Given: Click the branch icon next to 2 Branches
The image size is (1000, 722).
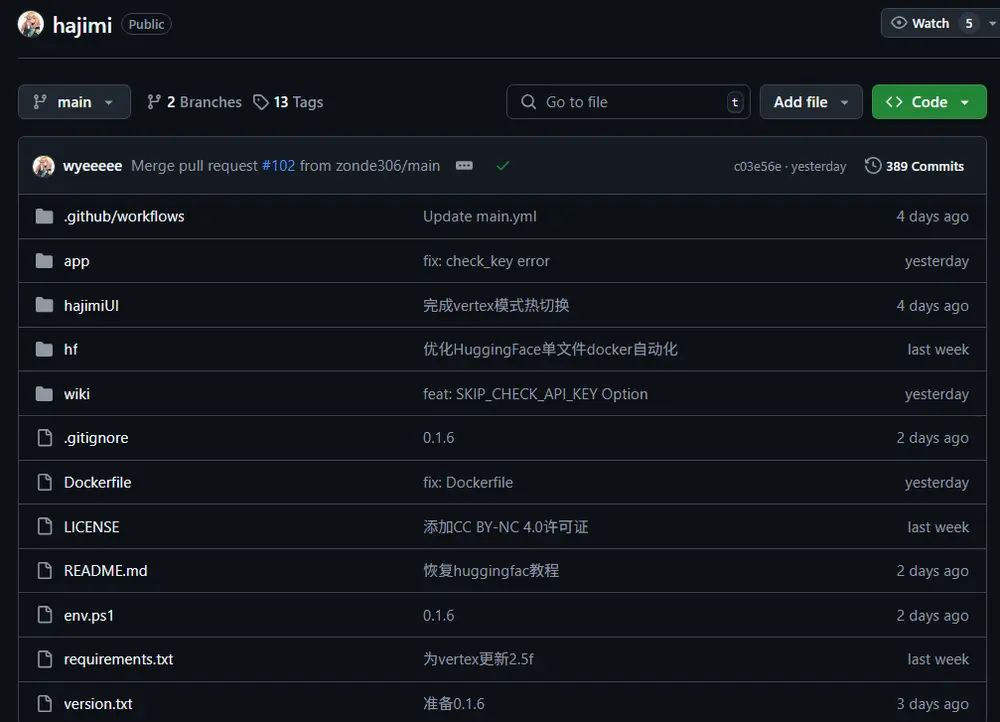Looking at the screenshot, I should click(x=154, y=101).
